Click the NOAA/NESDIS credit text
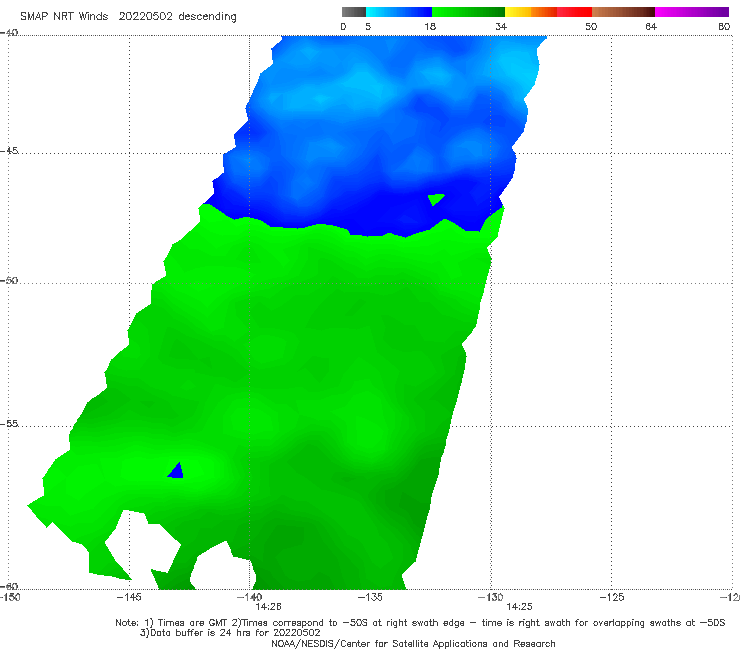Viewport: 740px width, 650px height. coord(413,644)
